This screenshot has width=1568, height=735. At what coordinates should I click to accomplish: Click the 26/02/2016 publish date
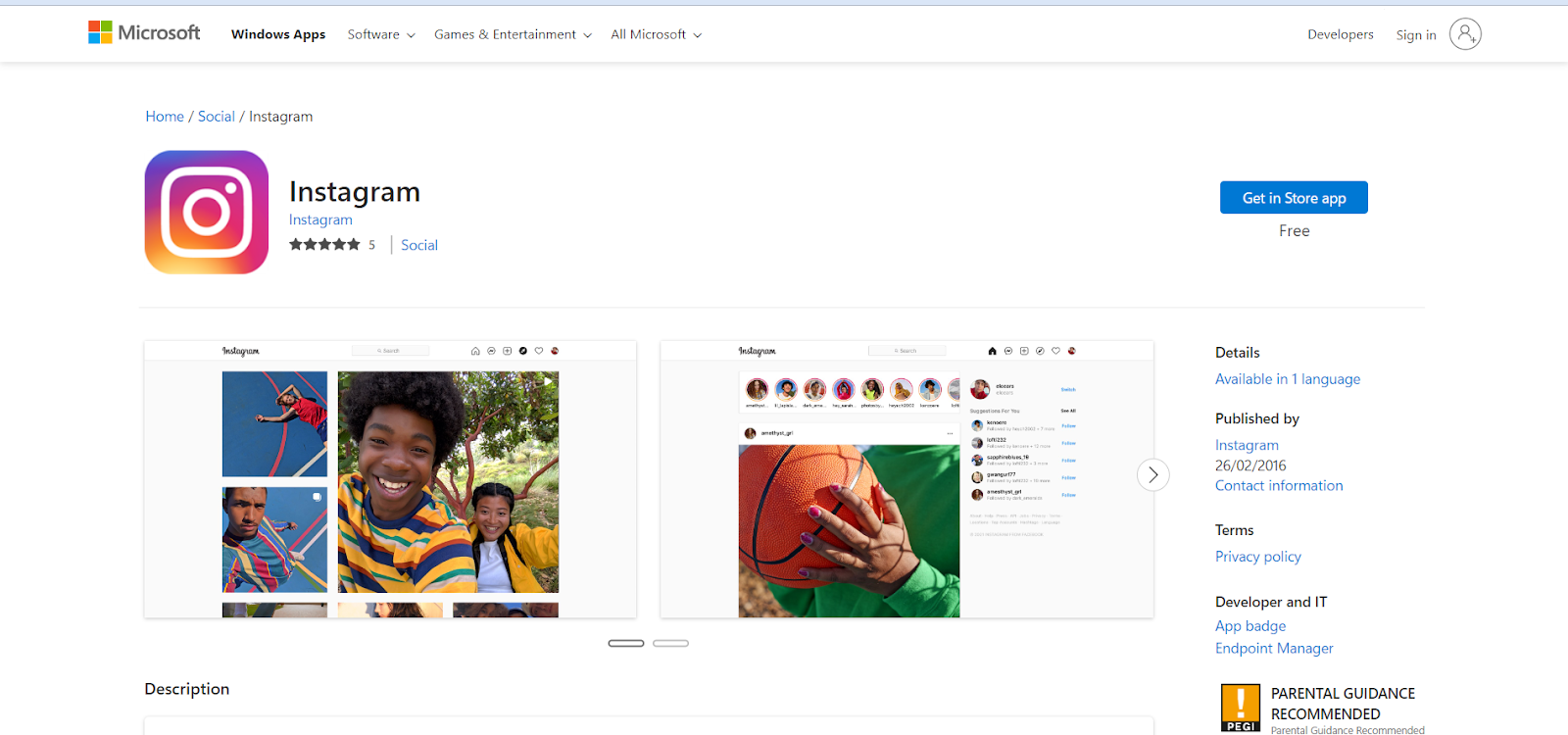(1250, 465)
